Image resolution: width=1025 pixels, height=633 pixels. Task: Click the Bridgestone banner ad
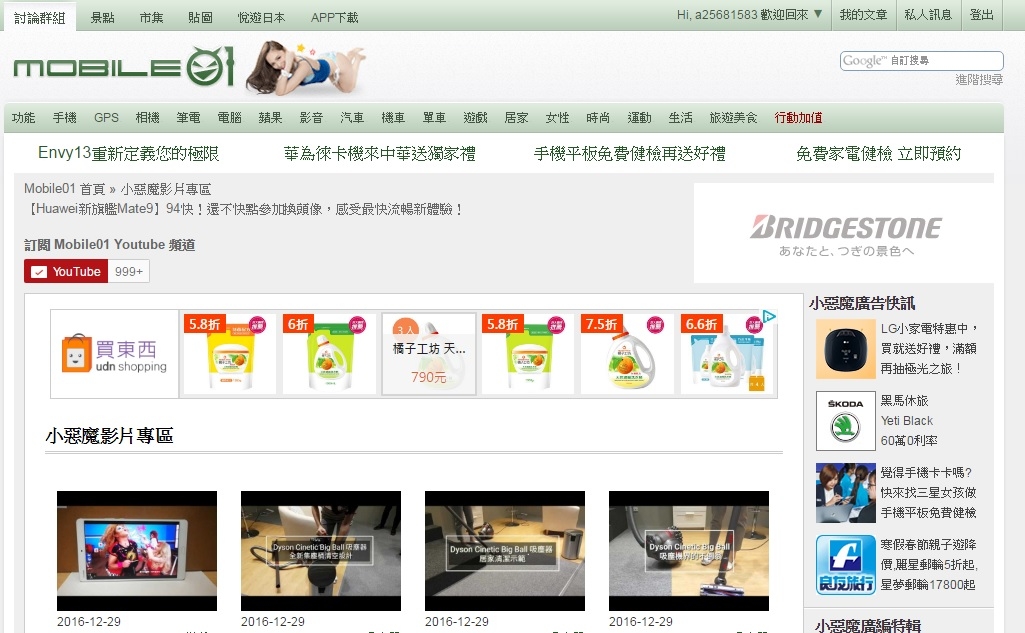(x=843, y=233)
